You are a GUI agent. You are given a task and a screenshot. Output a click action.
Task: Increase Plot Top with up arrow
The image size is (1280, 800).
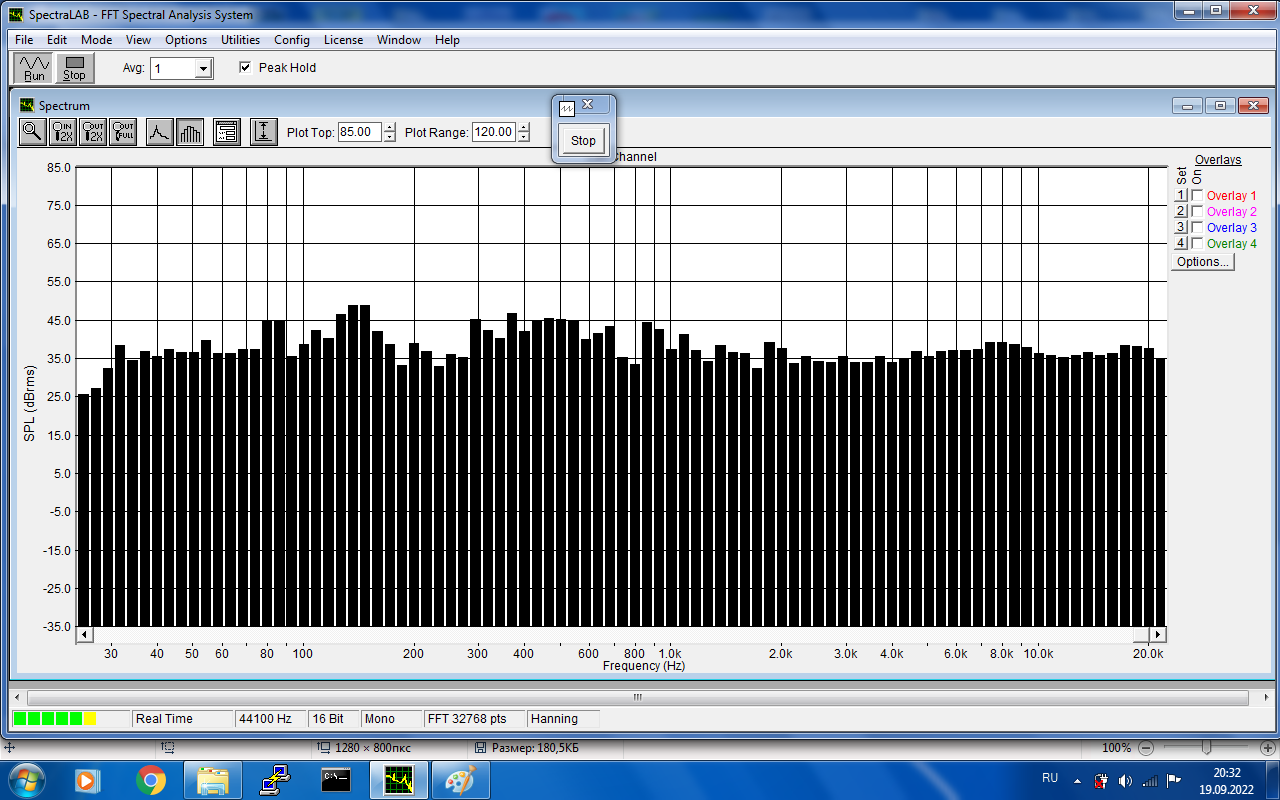click(x=389, y=127)
